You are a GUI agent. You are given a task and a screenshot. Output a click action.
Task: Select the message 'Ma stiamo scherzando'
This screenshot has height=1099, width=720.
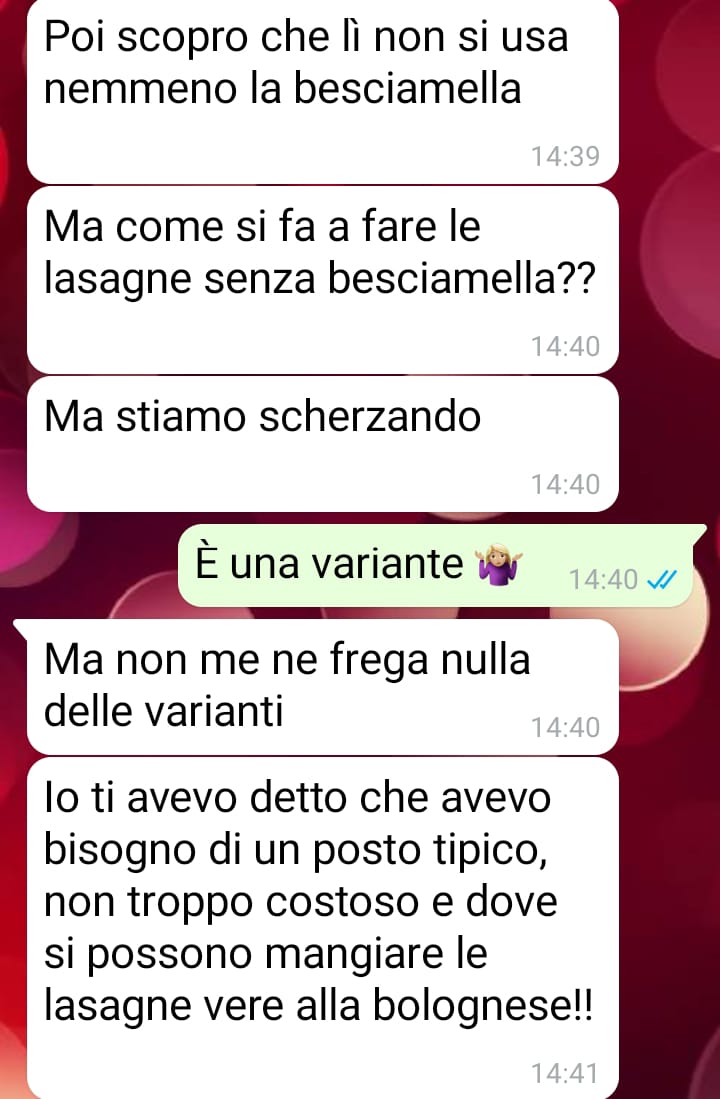pyautogui.click(x=322, y=444)
